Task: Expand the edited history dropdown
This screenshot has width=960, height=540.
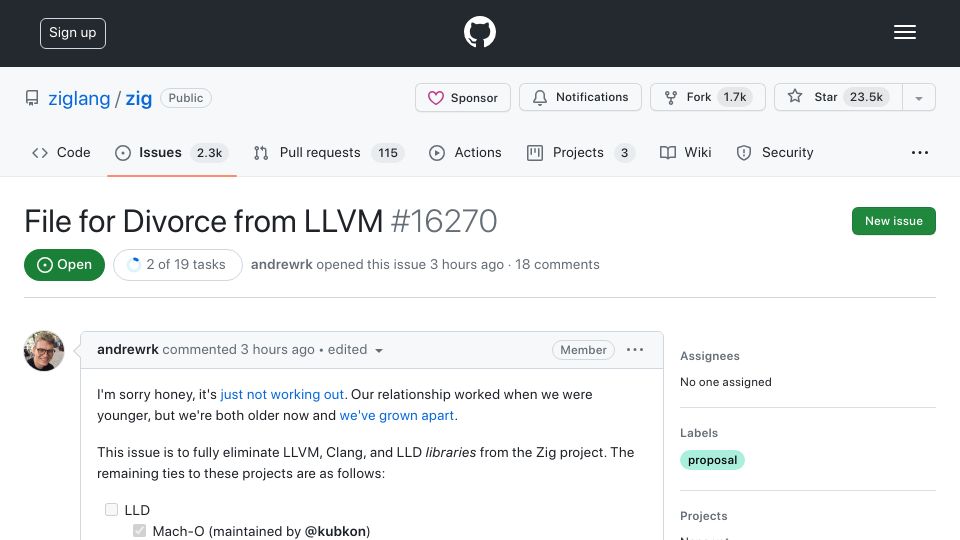Action: click(355, 350)
